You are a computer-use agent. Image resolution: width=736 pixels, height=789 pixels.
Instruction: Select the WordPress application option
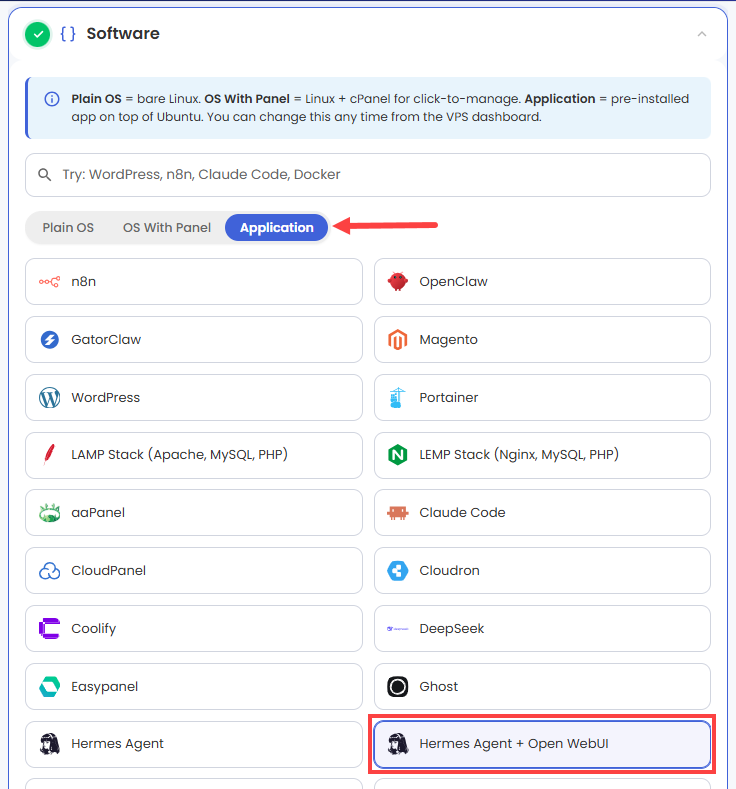[x=194, y=398]
